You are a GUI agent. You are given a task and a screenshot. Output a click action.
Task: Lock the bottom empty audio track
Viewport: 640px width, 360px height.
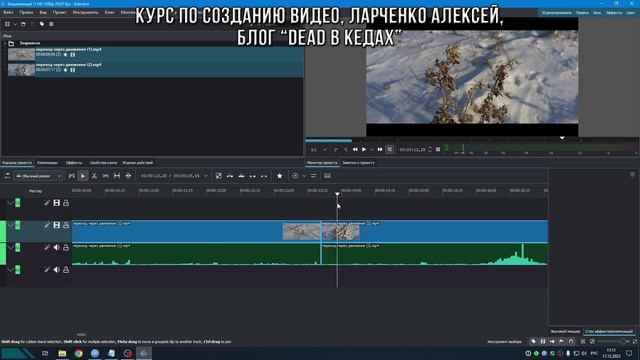point(66,270)
